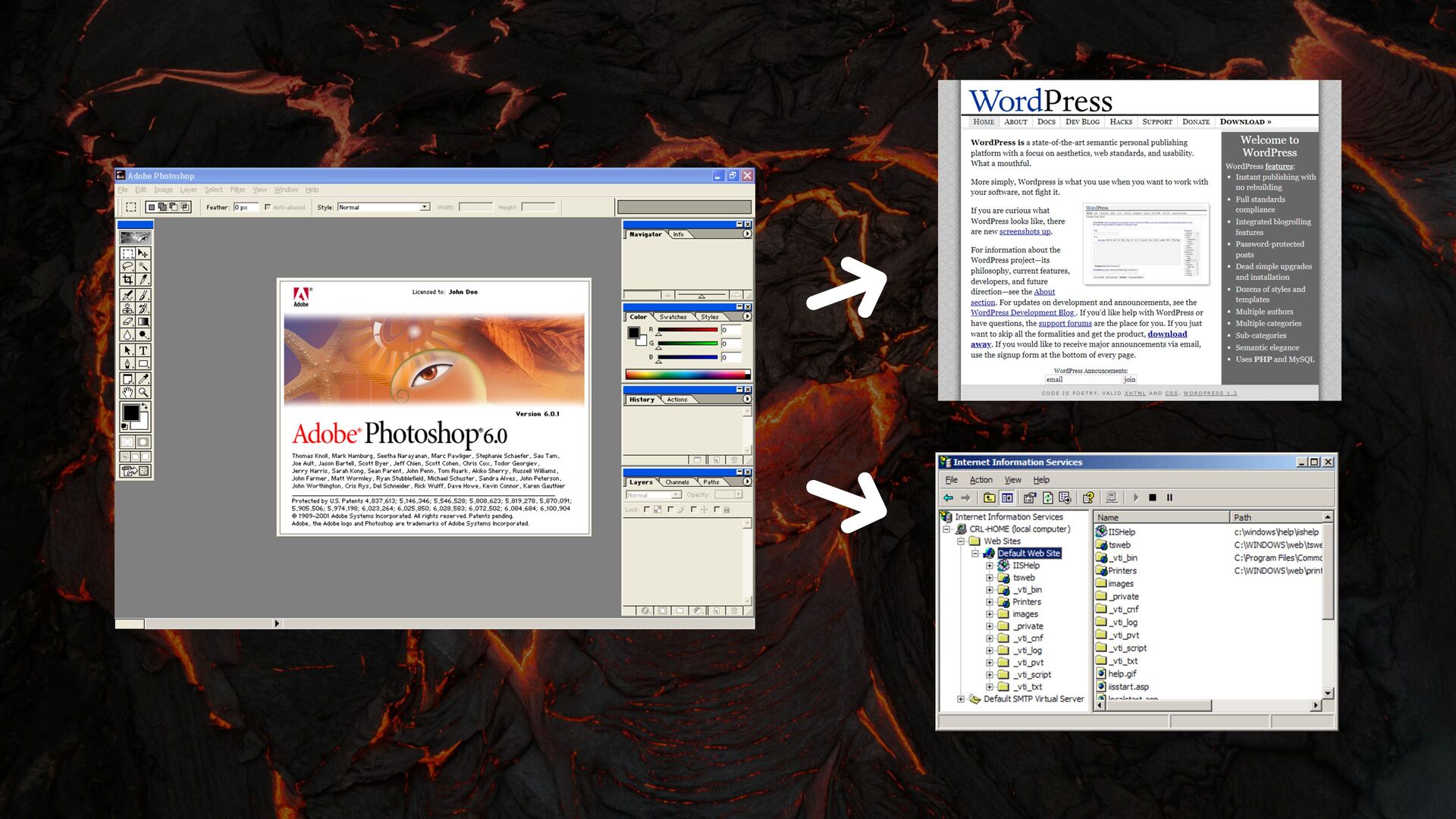Viewport: 1456px width, 819px height.
Task: Expand Default SMTP Virtual Server node
Action: (x=961, y=699)
